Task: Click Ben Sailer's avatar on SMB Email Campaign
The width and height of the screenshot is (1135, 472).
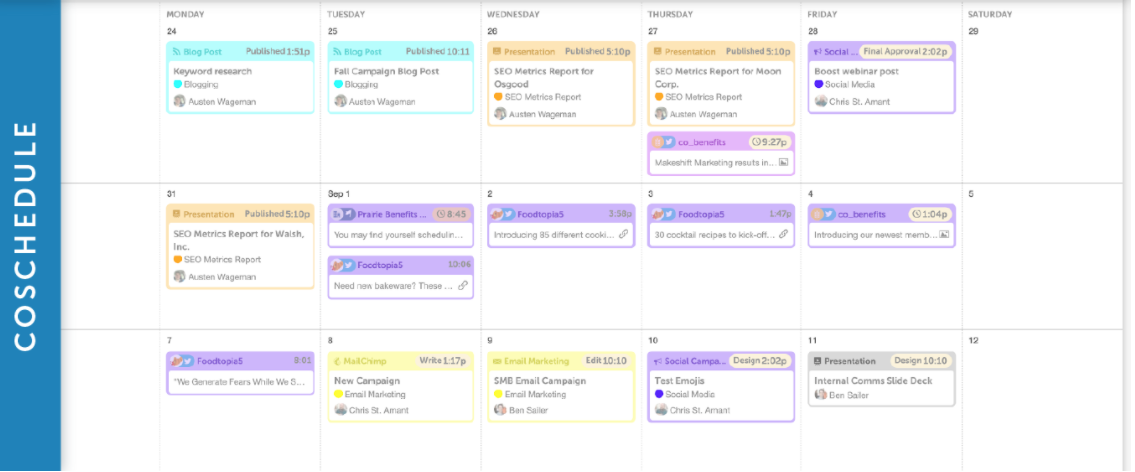Action: coord(500,410)
